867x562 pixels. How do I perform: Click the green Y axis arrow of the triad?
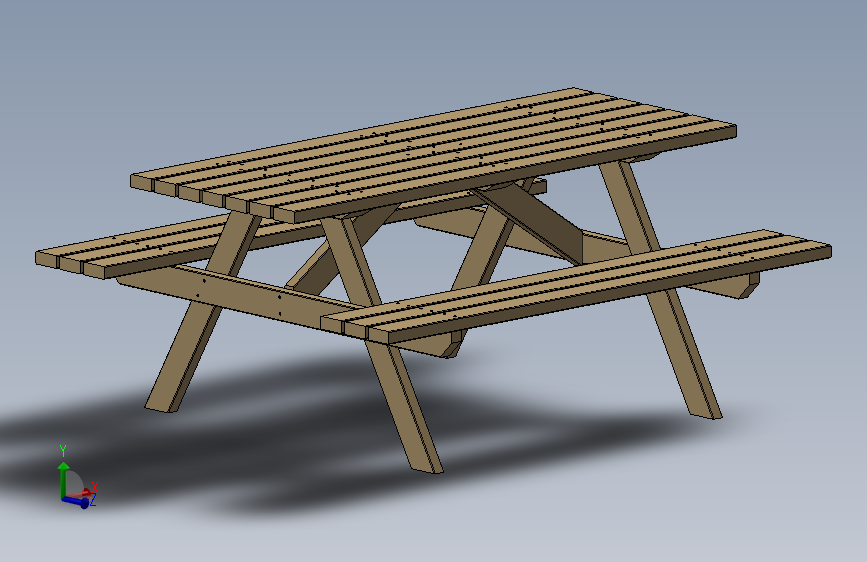63,478
